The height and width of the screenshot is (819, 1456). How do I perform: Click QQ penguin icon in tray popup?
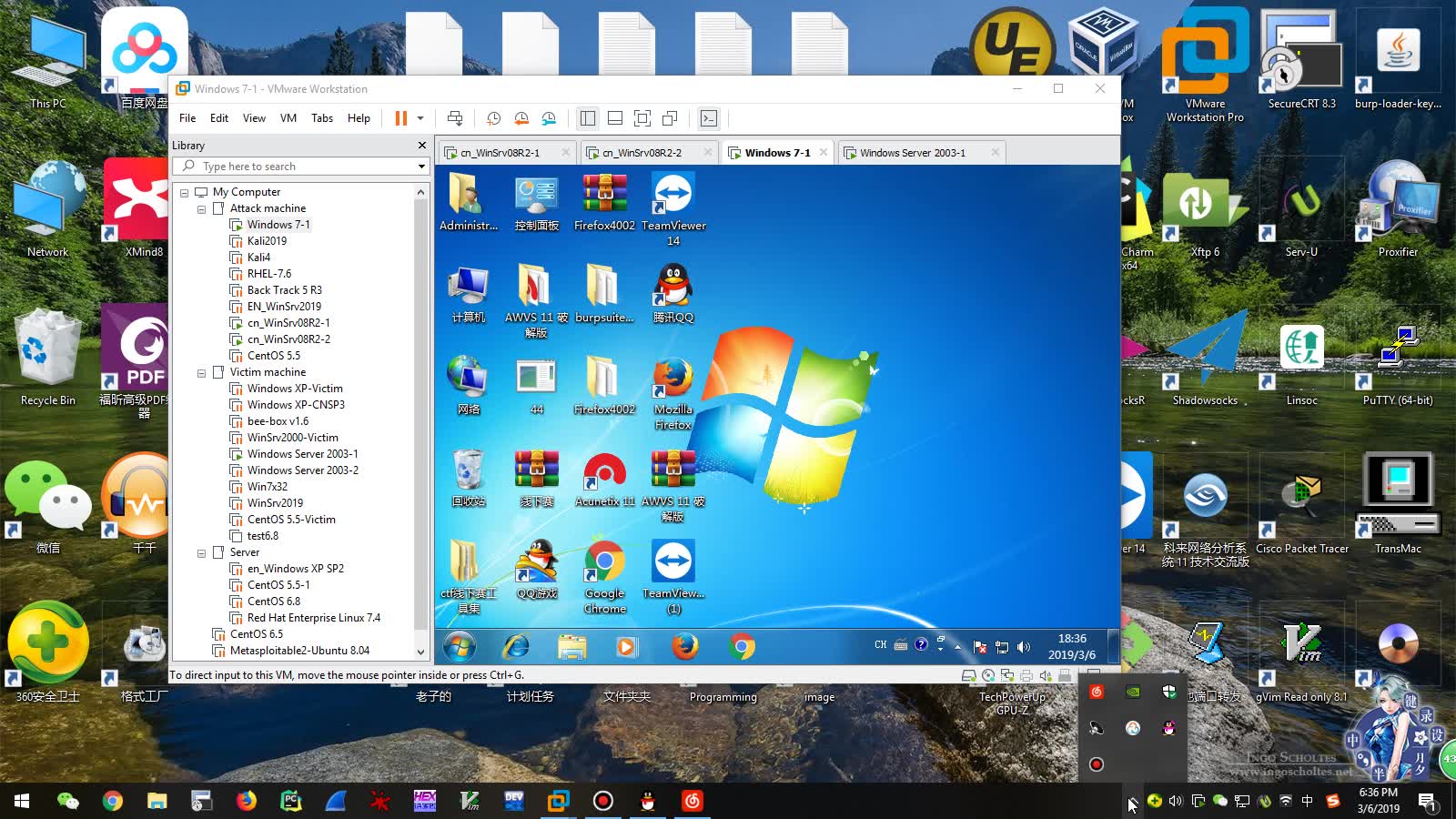coord(1169,728)
